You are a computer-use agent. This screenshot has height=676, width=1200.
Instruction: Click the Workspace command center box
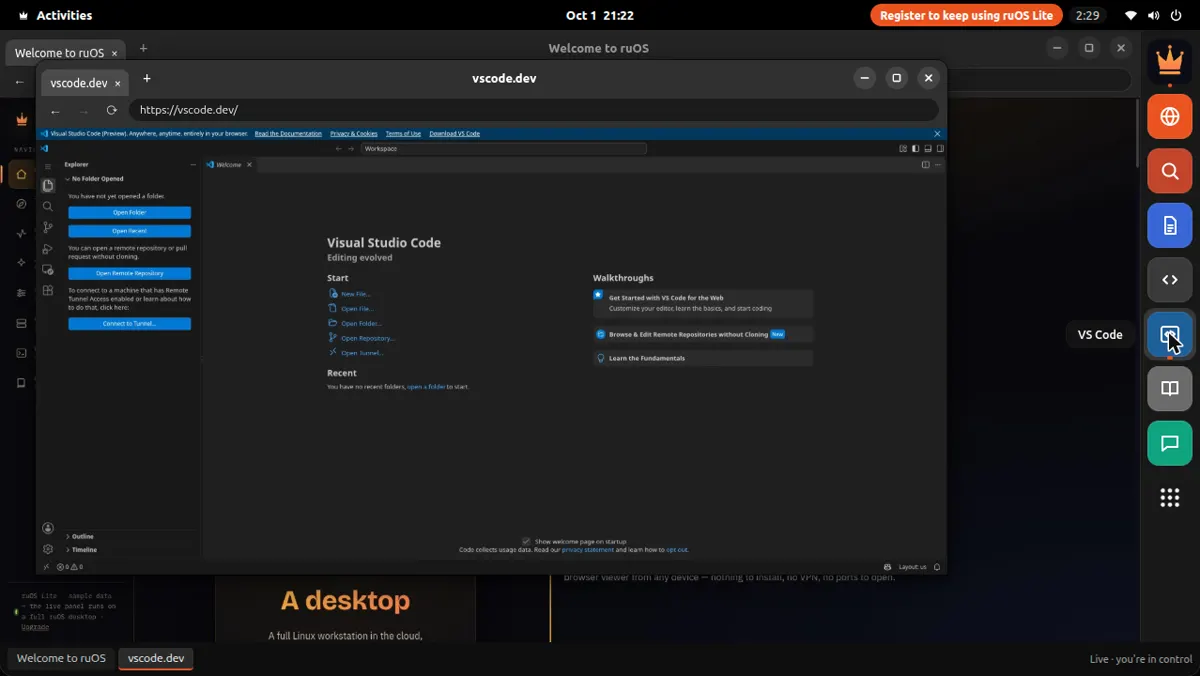503,149
